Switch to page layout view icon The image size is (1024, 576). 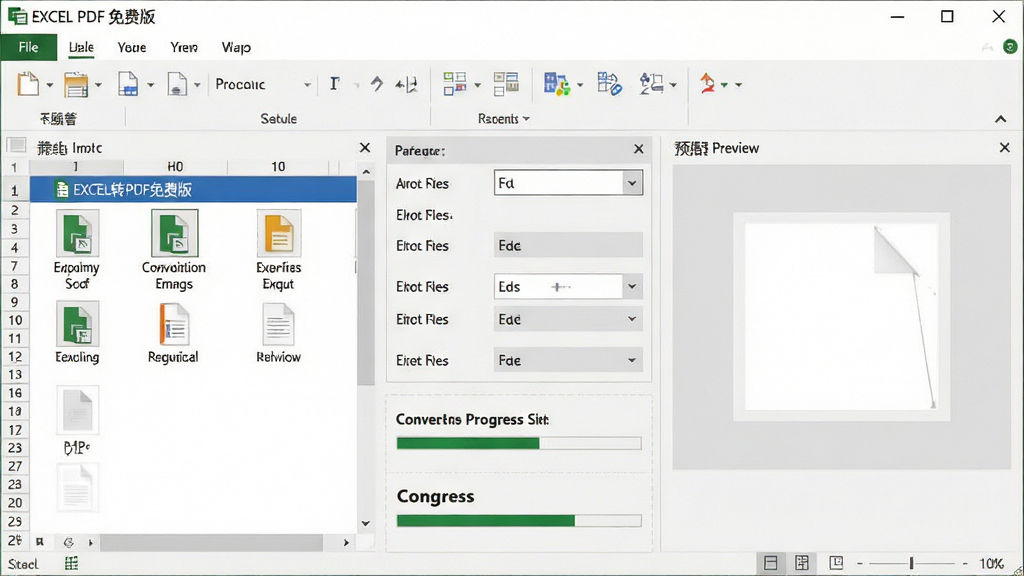tap(802, 563)
